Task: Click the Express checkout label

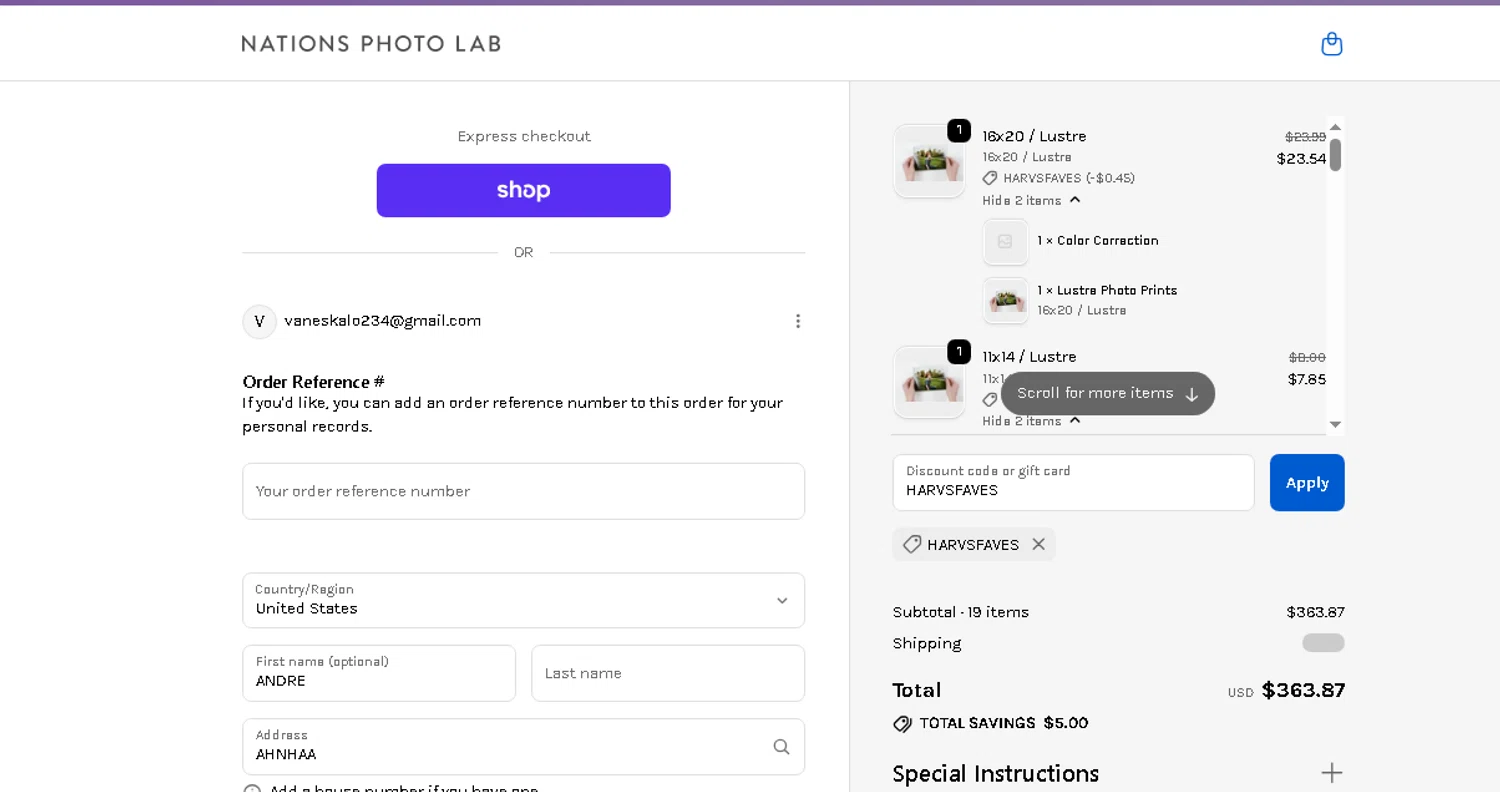Action: pyautogui.click(x=524, y=136)
